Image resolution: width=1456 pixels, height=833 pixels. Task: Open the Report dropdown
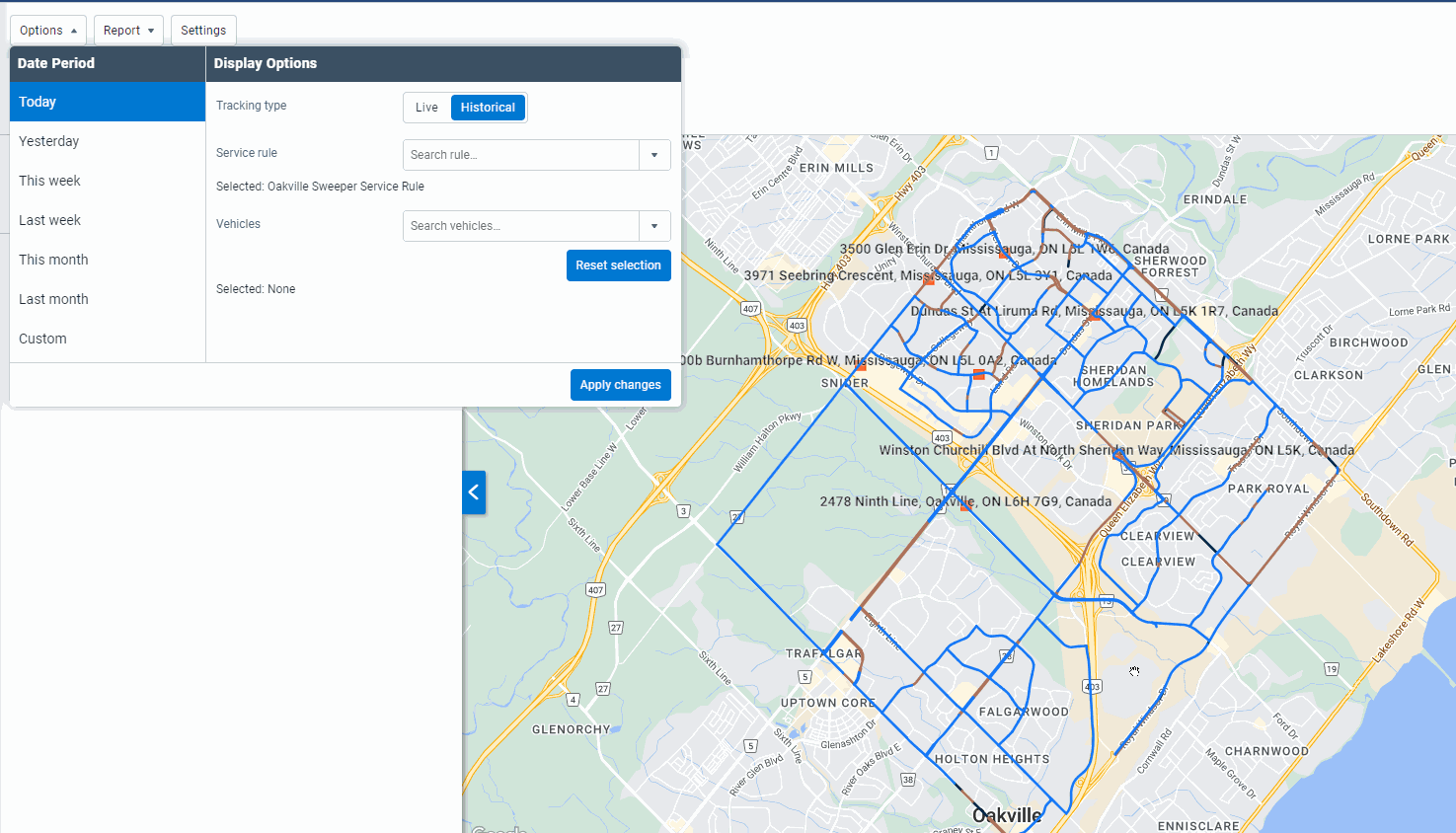pyautogui.click(x=128, y=30)
